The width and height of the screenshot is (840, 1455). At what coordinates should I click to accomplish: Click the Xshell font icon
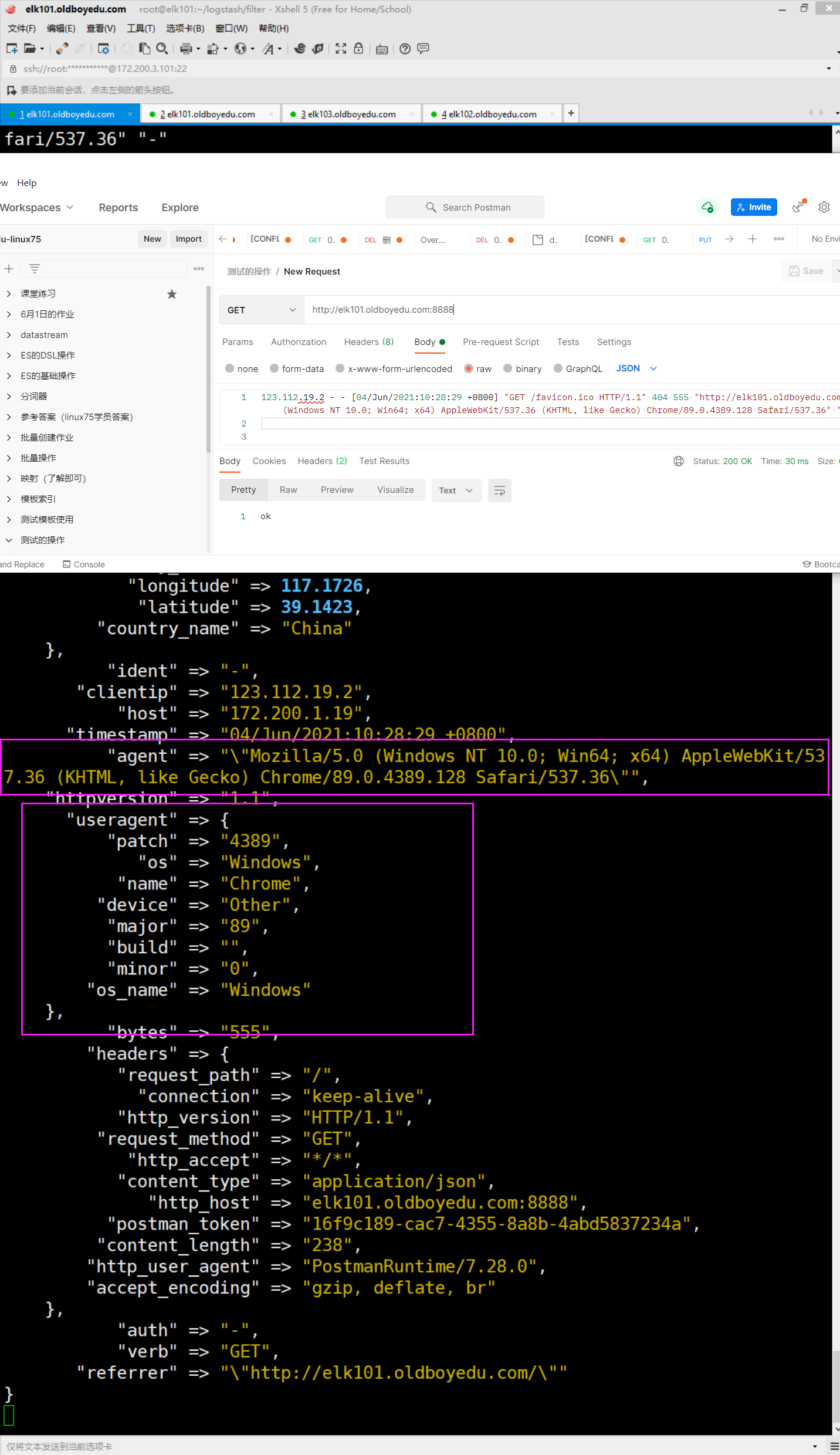268,49
